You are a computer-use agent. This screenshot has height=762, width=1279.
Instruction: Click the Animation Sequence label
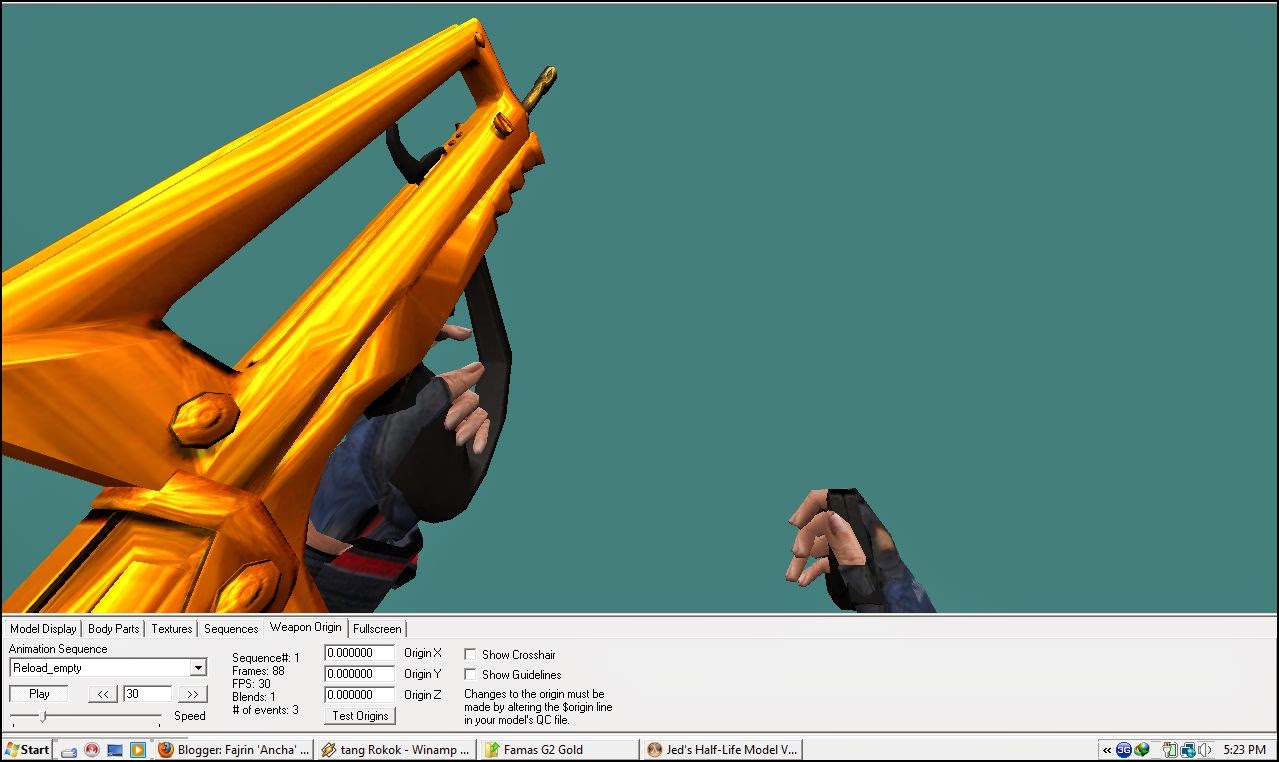[58, 649]
